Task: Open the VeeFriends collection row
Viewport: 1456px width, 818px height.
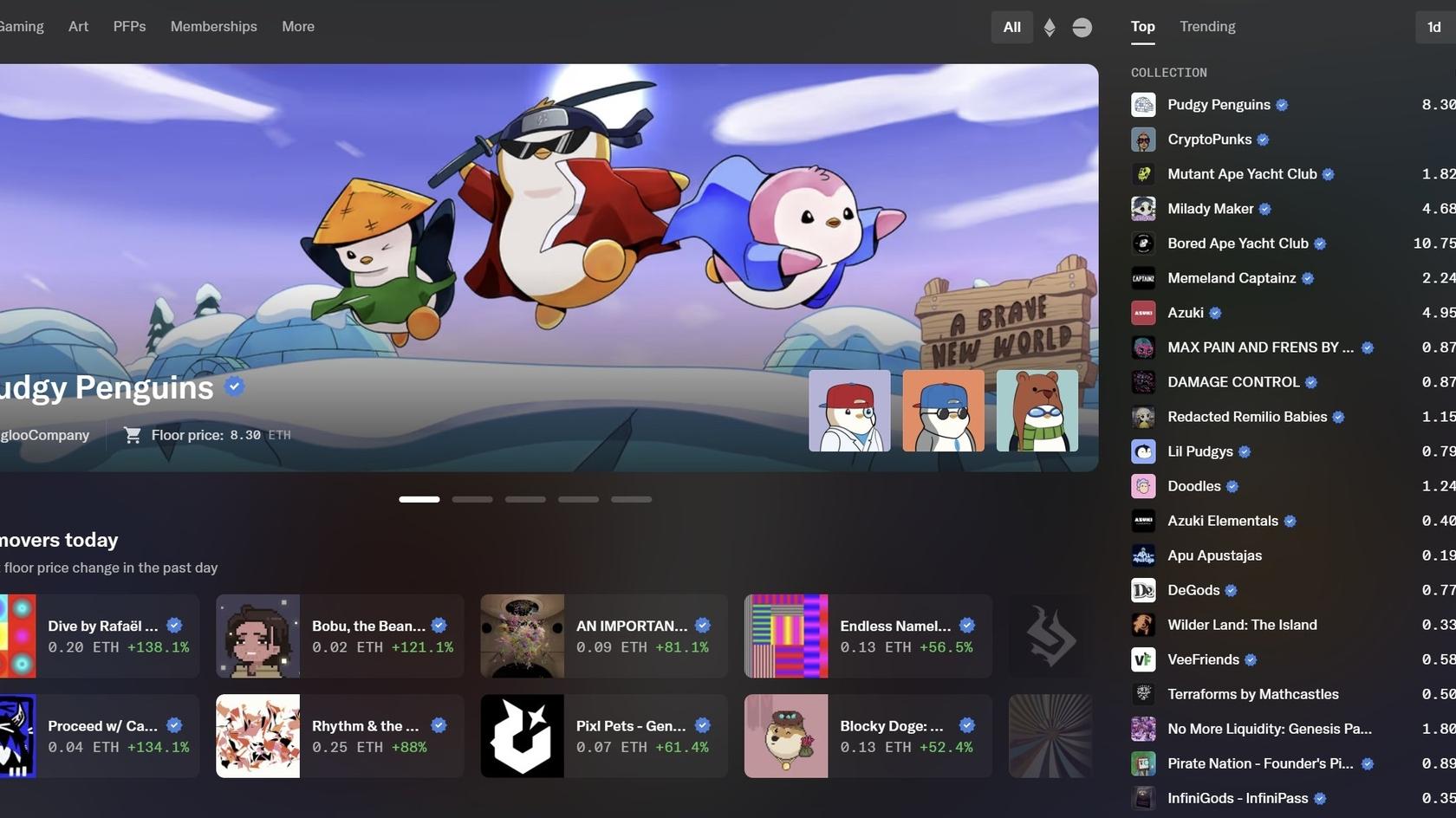Action: [1293, 659]
